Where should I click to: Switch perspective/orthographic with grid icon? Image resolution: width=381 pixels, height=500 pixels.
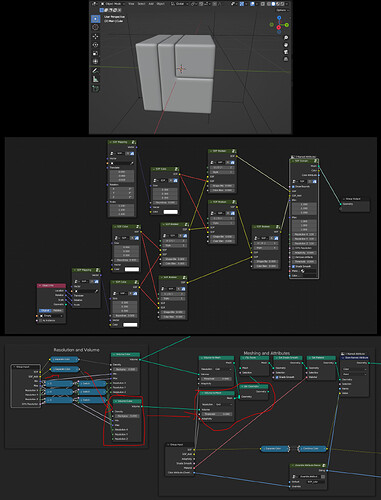(x=286, y=59)
